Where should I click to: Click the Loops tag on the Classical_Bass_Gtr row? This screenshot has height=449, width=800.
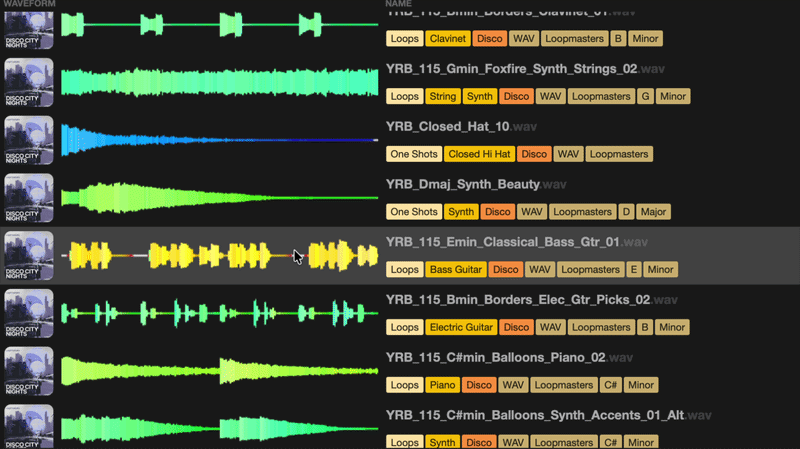click(405, 269)
